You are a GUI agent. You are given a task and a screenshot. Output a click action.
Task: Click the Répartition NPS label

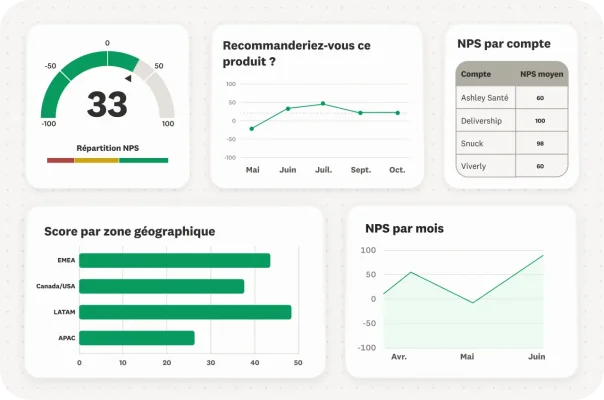coord(107,148)
